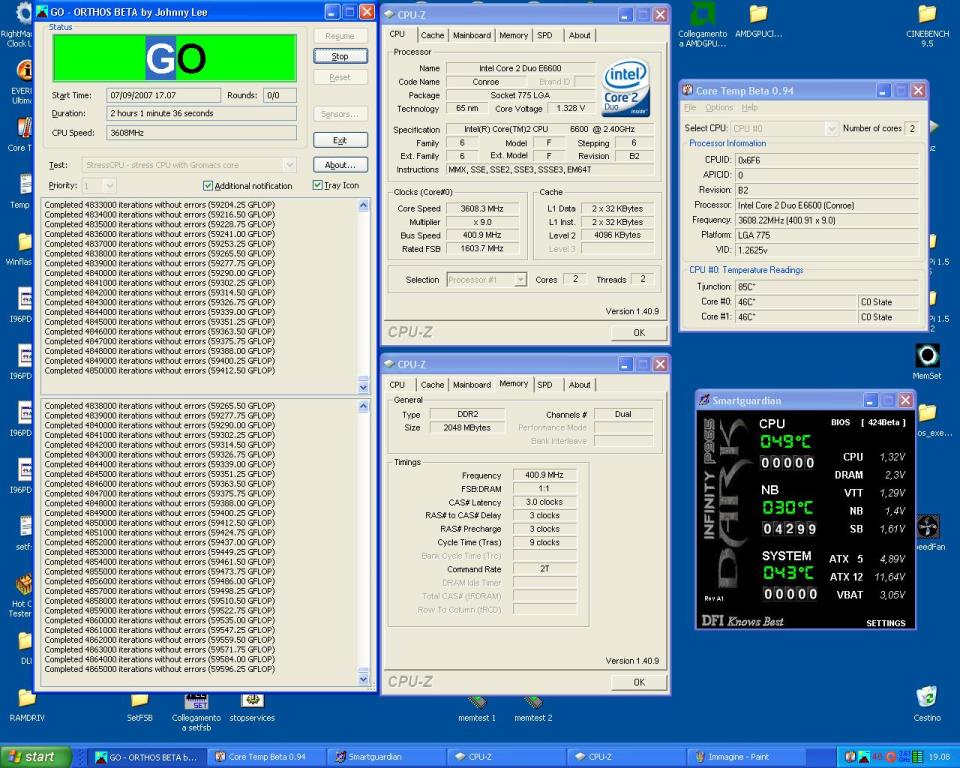Click the ORTHOS mountain icon in the system tray
This screenshot has width=960, height=768.
pos(863,757)
